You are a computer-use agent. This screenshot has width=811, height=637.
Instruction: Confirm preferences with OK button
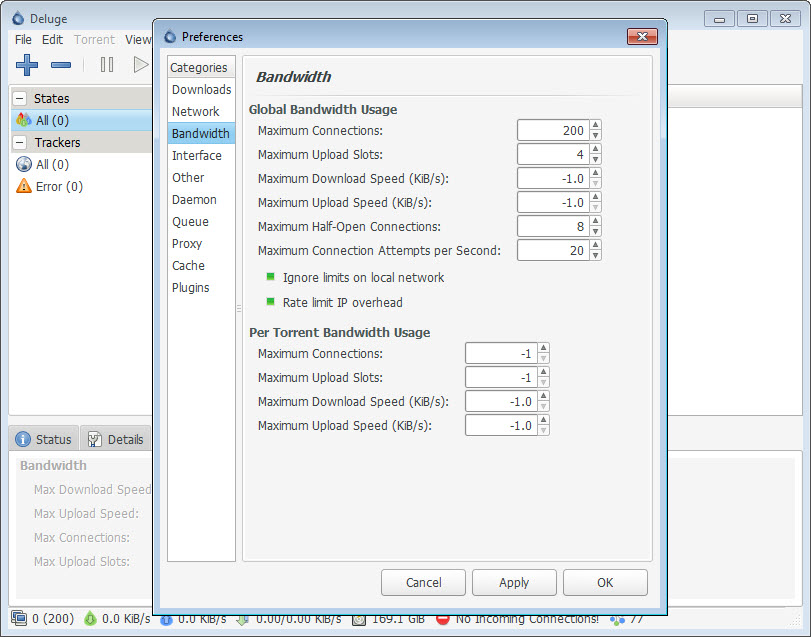click(x=605, y=582)
